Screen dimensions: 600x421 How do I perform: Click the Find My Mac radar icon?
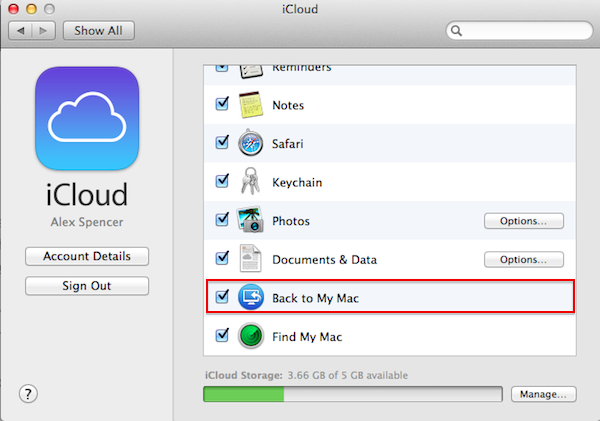(251, 336)
